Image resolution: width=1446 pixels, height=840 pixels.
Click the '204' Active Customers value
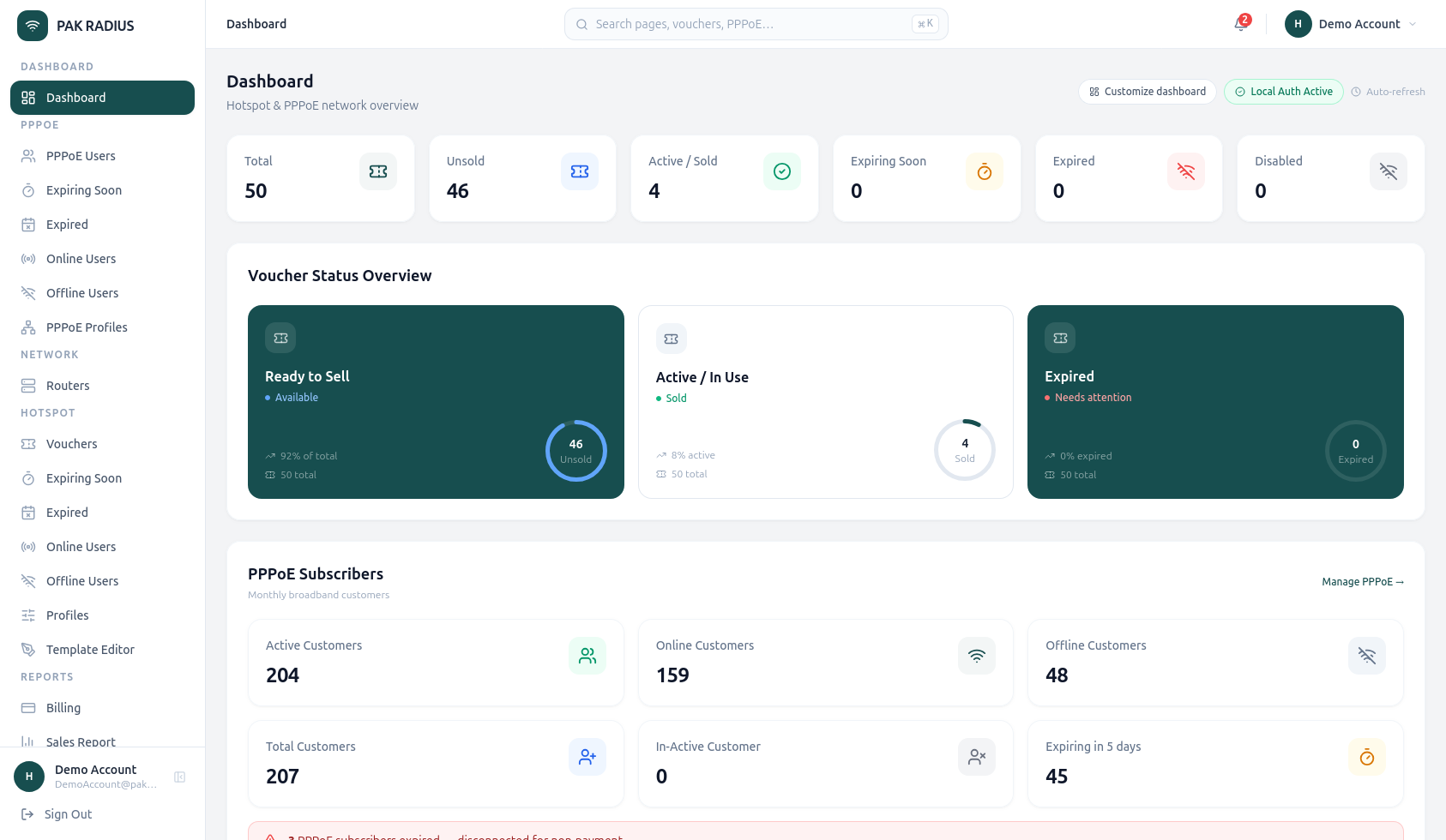(282, 675)
